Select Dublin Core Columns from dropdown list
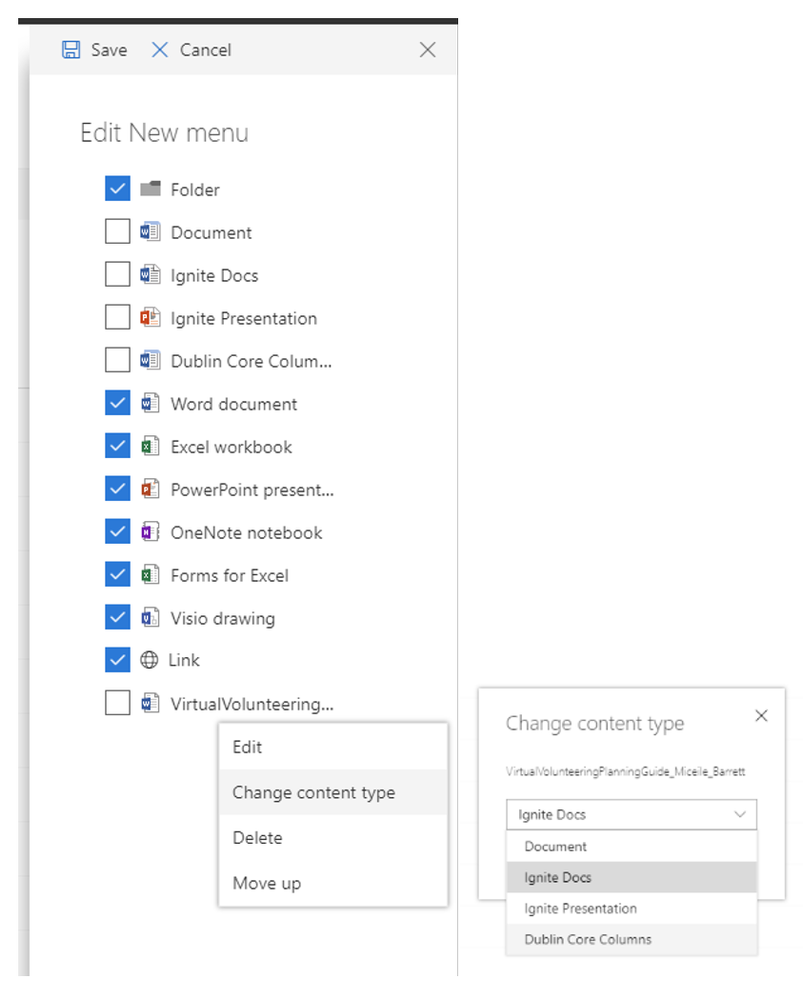Image resolution: width=803 pixels, height=999 pixels. pyautogui.click(x=588, y=940)
